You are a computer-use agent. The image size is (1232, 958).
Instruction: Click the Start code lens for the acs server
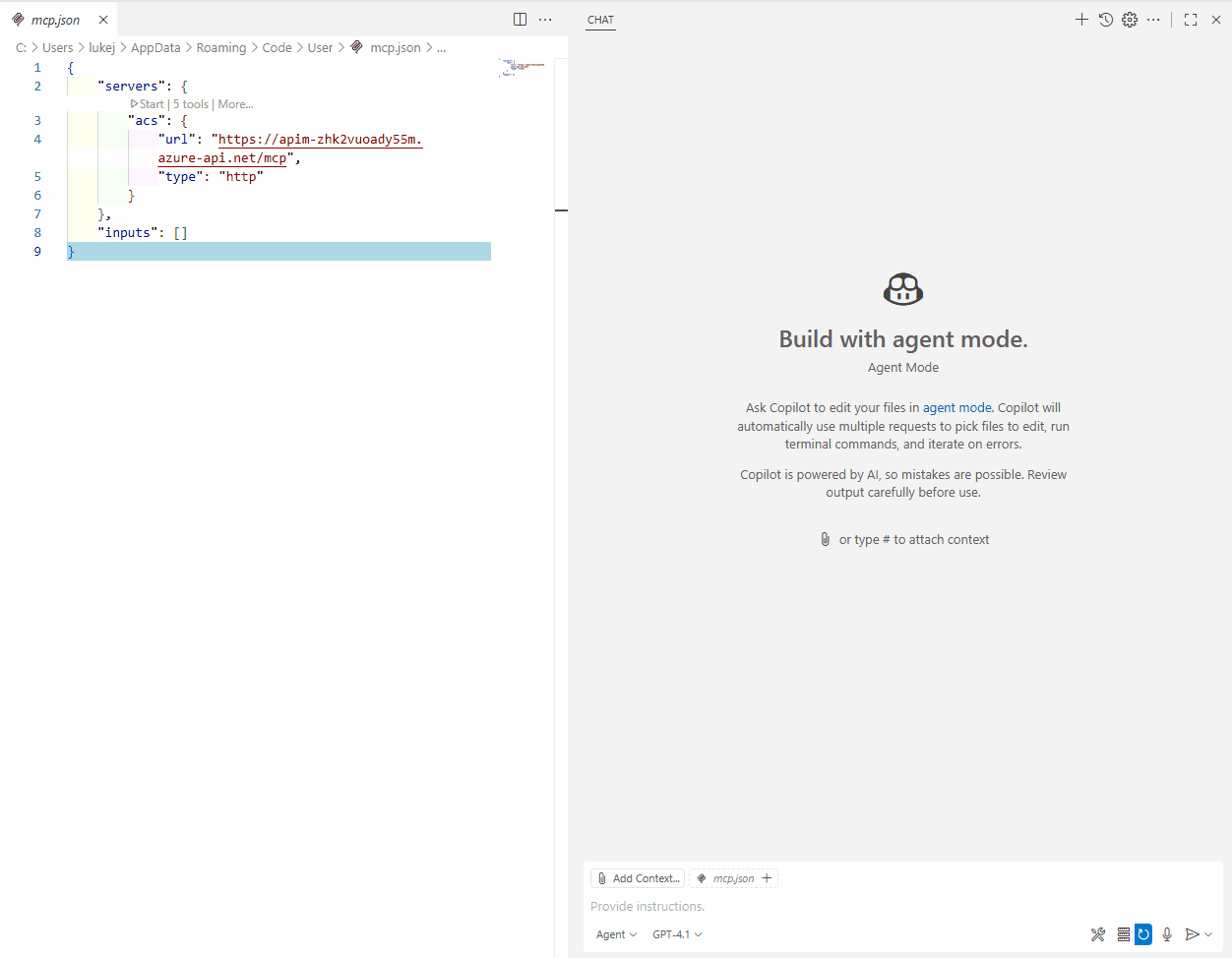(148, 104)
